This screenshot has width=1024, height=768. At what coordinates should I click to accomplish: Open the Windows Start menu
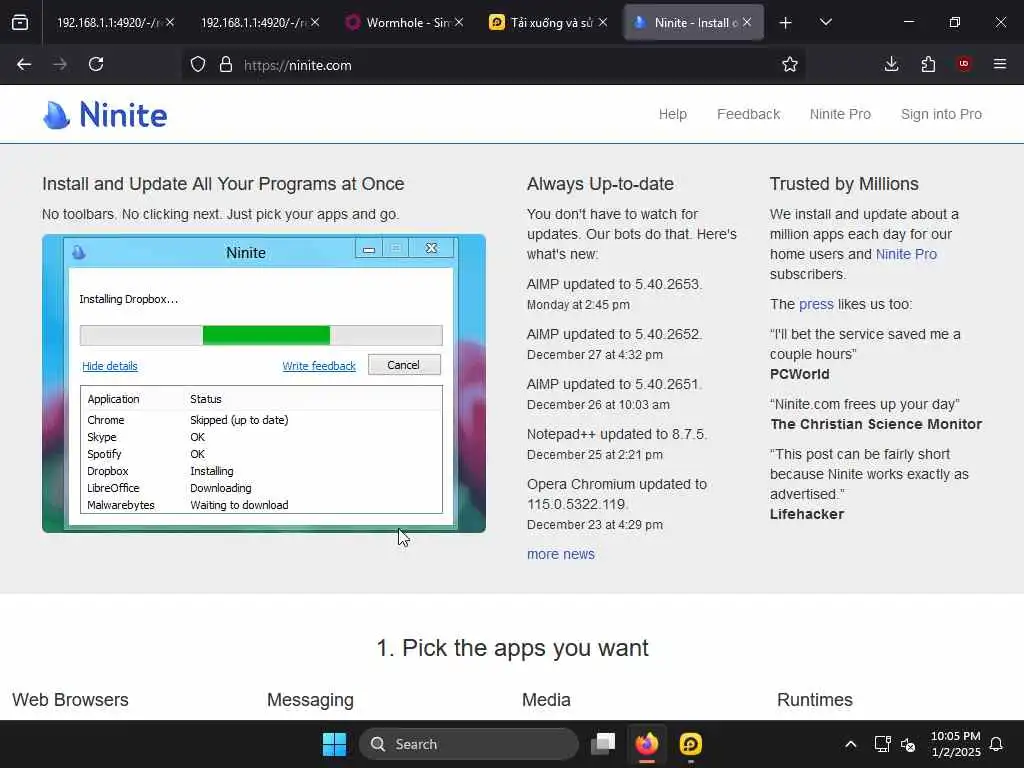point(334,744)
